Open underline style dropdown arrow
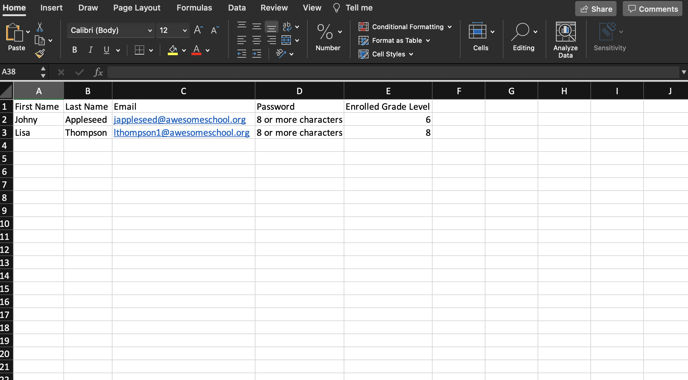The image size is (688, 380). [x=118, y=50]
